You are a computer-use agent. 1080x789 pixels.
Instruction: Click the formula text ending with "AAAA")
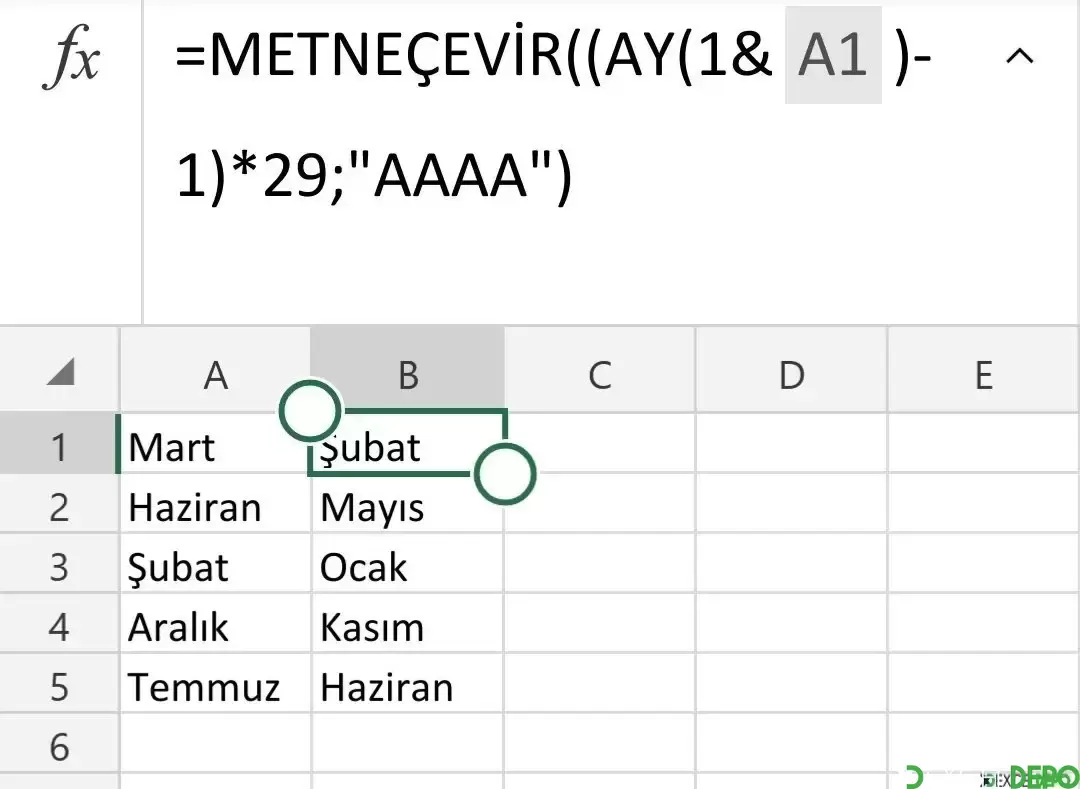pos(374,175)
